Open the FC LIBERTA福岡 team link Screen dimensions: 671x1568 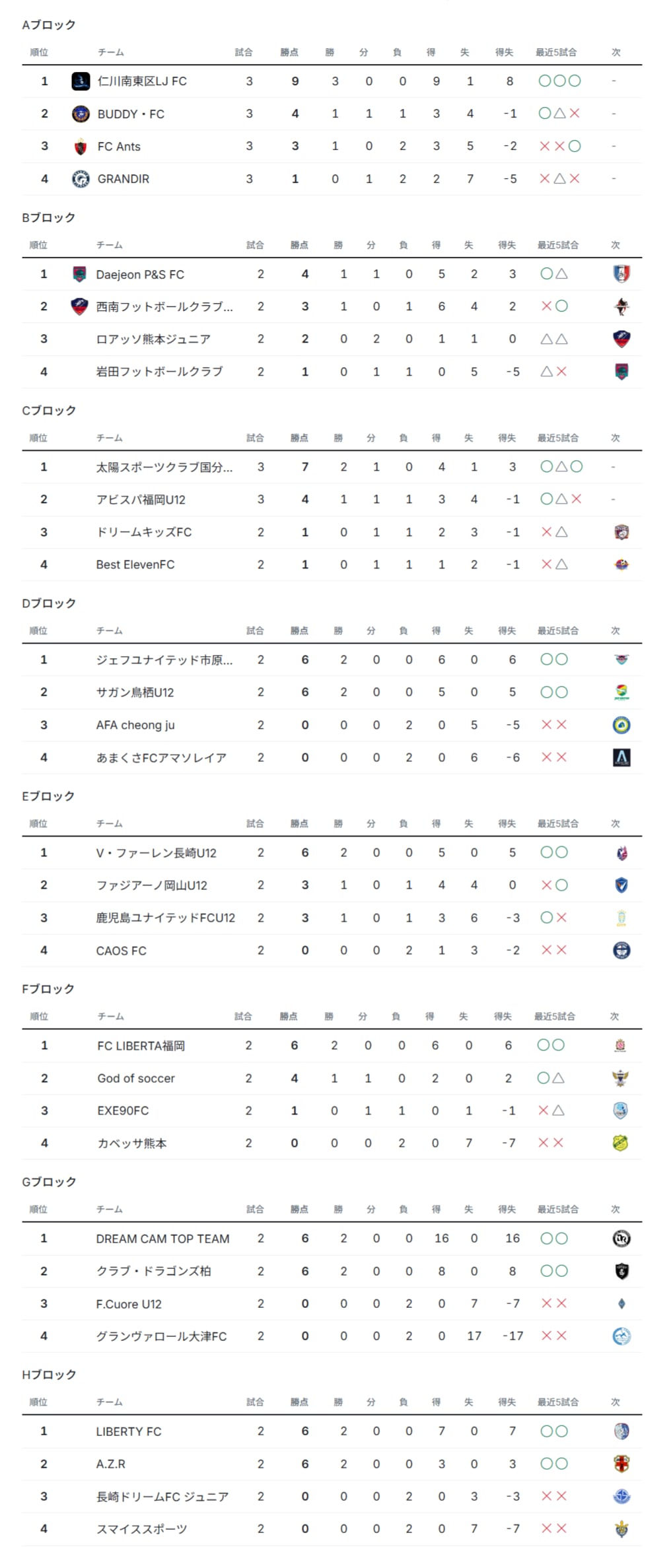[141, 1046]
